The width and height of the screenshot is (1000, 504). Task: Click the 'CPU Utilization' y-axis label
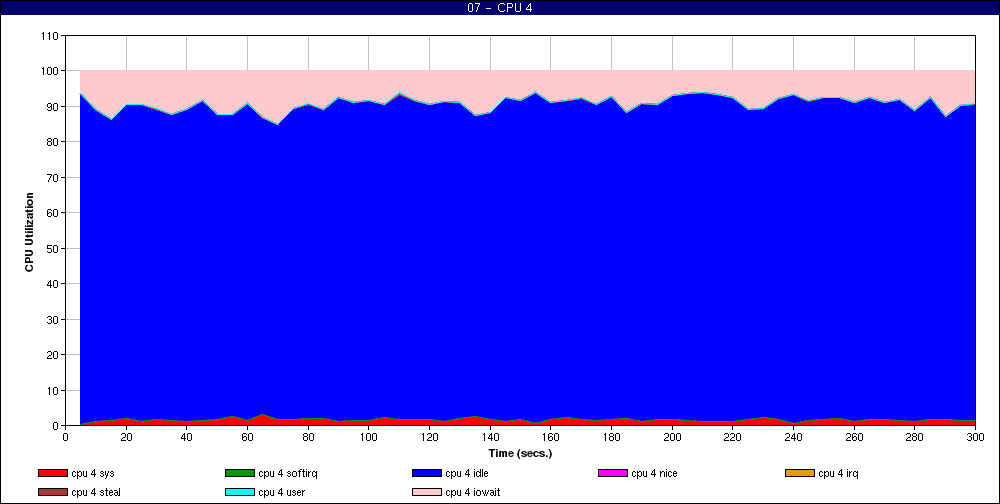pyautogui.click(x=29, y=232)
